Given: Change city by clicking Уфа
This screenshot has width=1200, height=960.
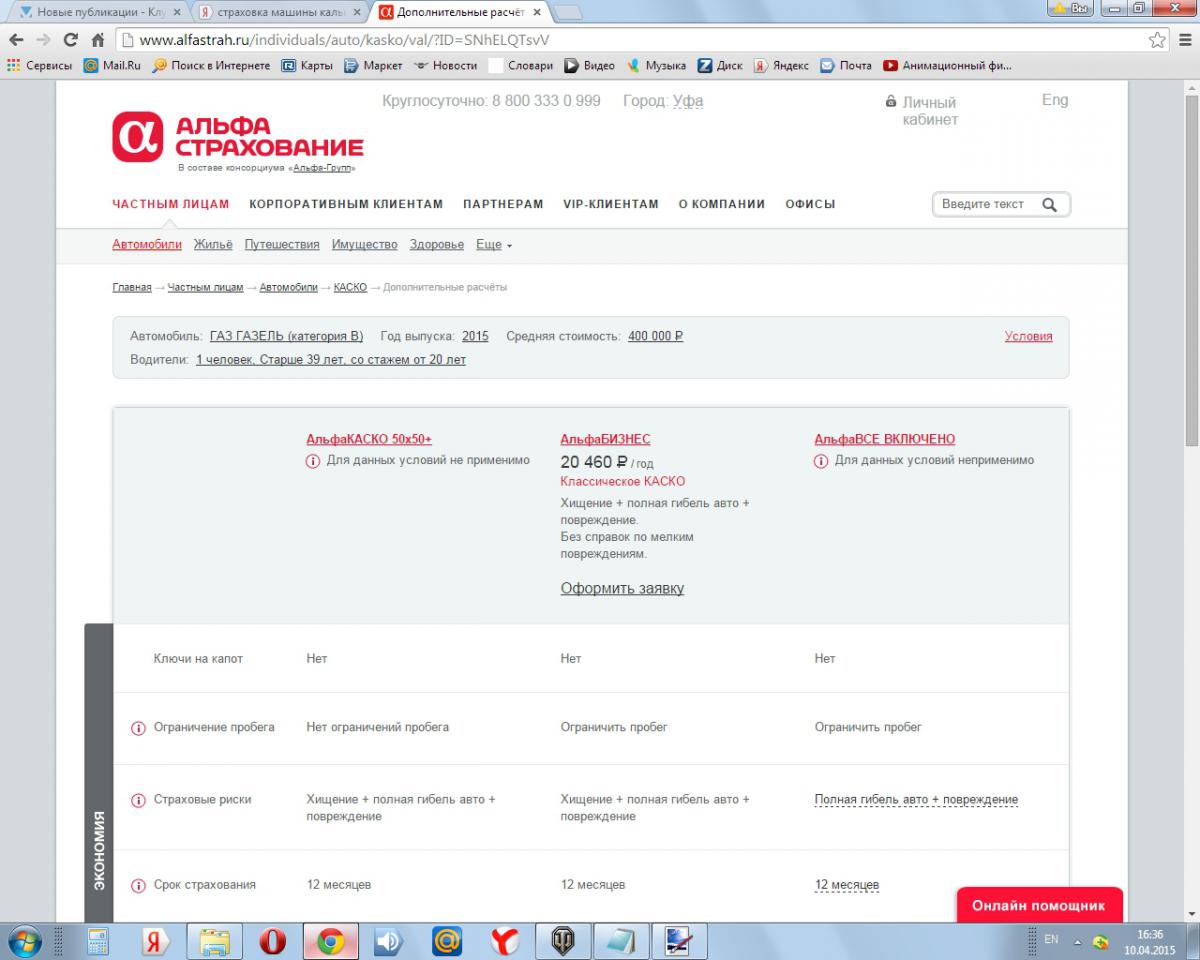Looking at the screenshot, I should pyautogui.click(x=688, y=101).
